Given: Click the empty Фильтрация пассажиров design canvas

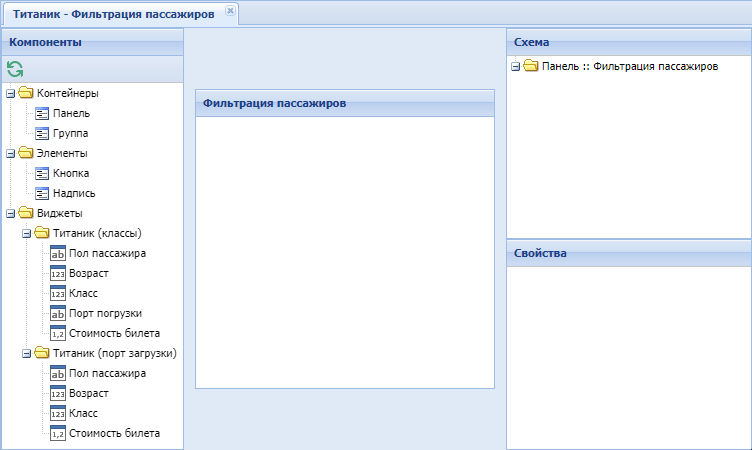Looking at the screenshot, I should 344,250.
